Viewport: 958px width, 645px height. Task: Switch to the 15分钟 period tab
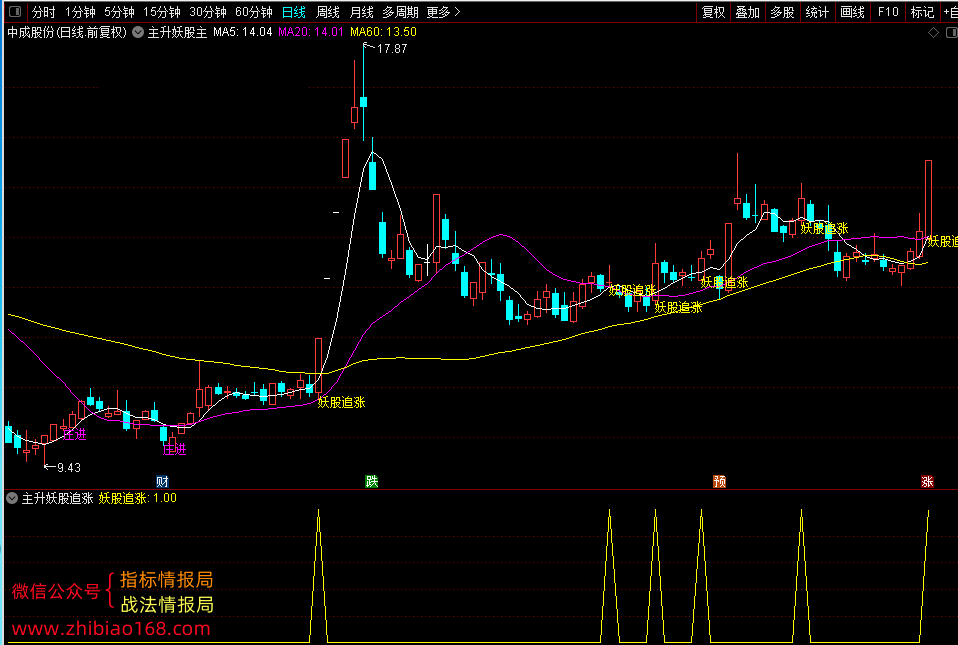tap(162, 12)
